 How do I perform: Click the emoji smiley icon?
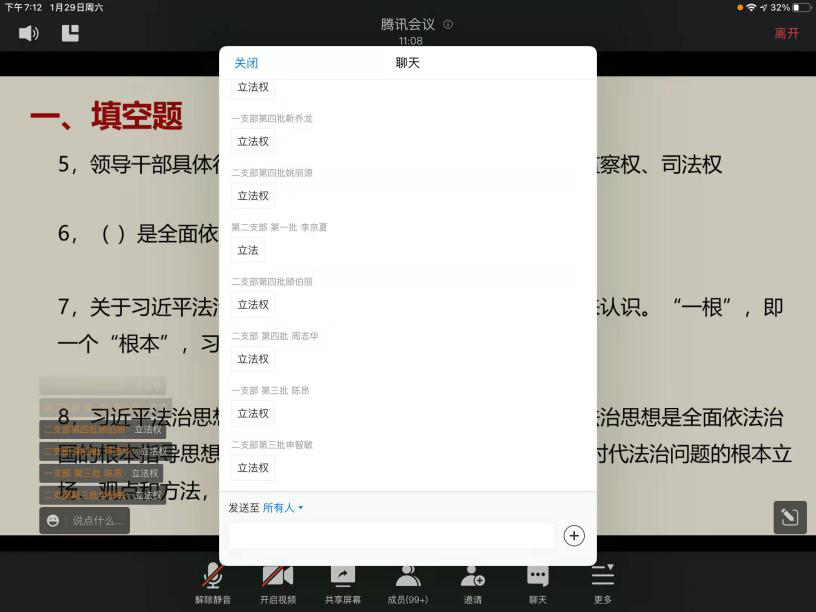click(53, 520)
